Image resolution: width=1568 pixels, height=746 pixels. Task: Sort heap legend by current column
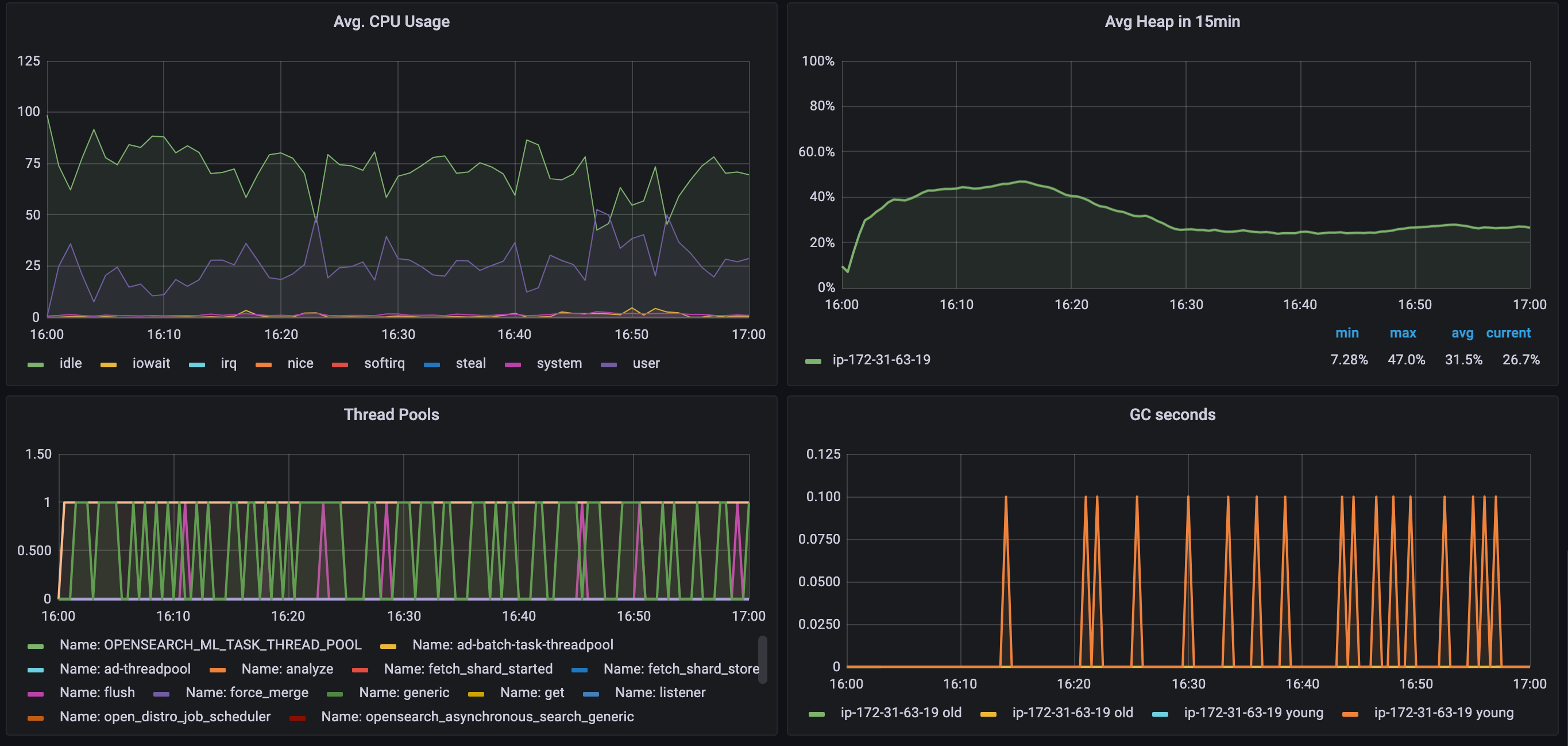tap(1508, 333)
